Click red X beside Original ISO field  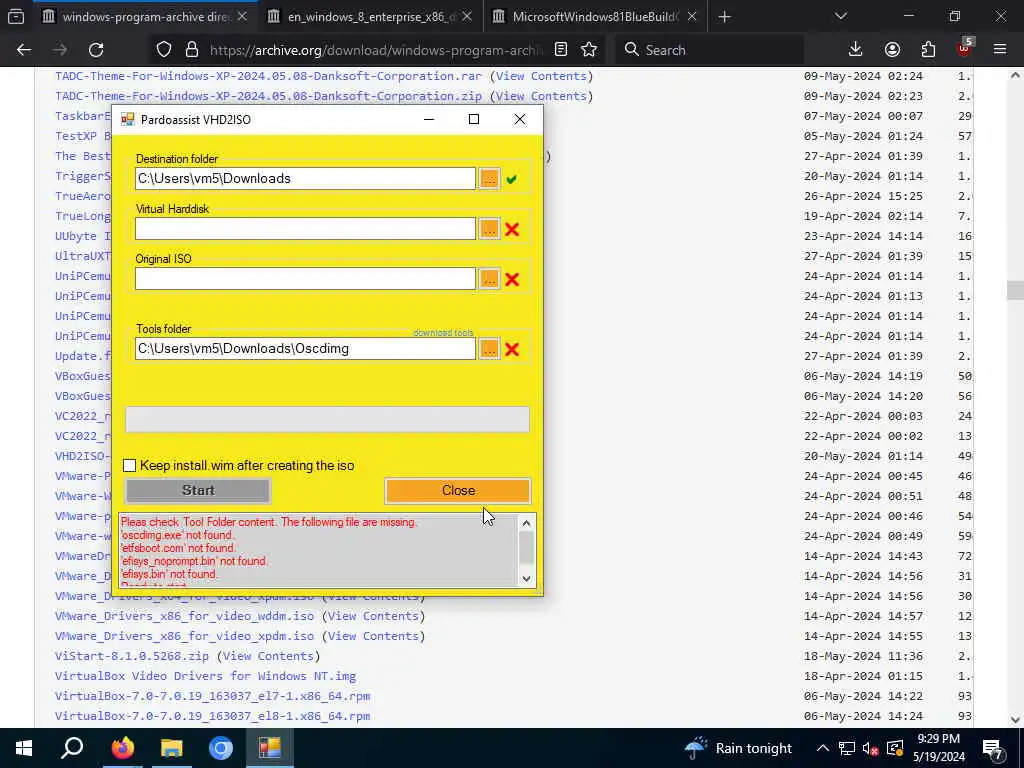(512, 280)
